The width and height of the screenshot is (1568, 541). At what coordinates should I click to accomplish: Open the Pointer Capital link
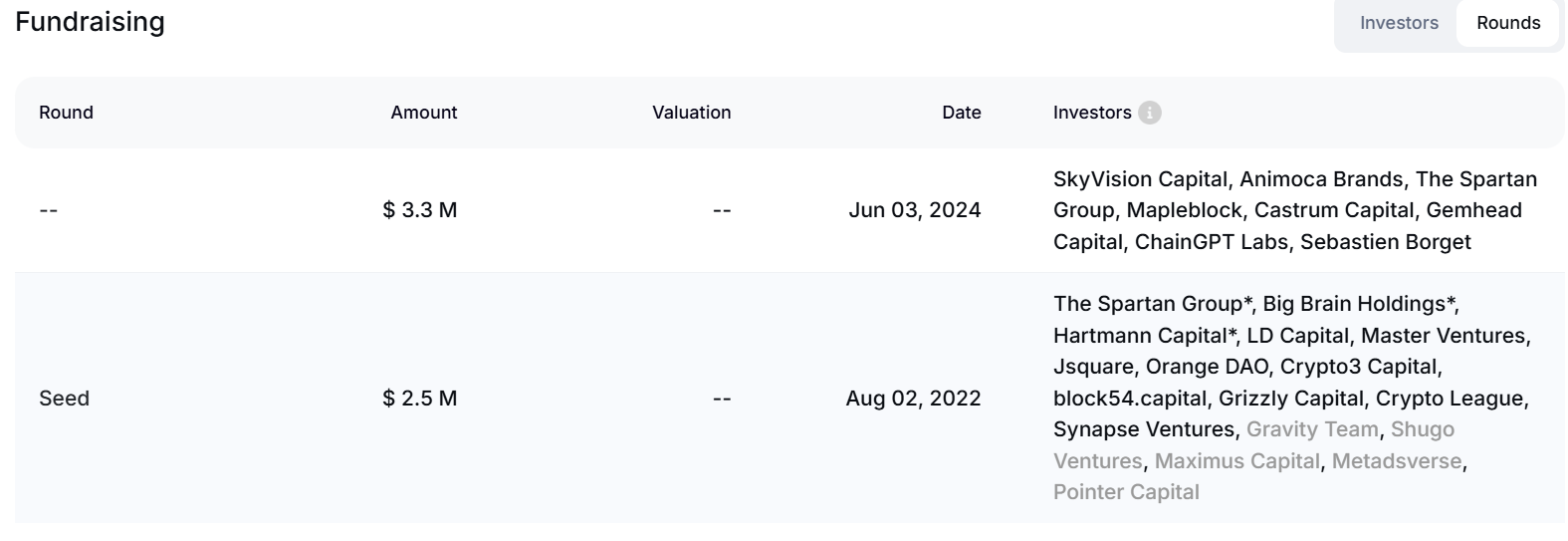tap(1126, 492)
